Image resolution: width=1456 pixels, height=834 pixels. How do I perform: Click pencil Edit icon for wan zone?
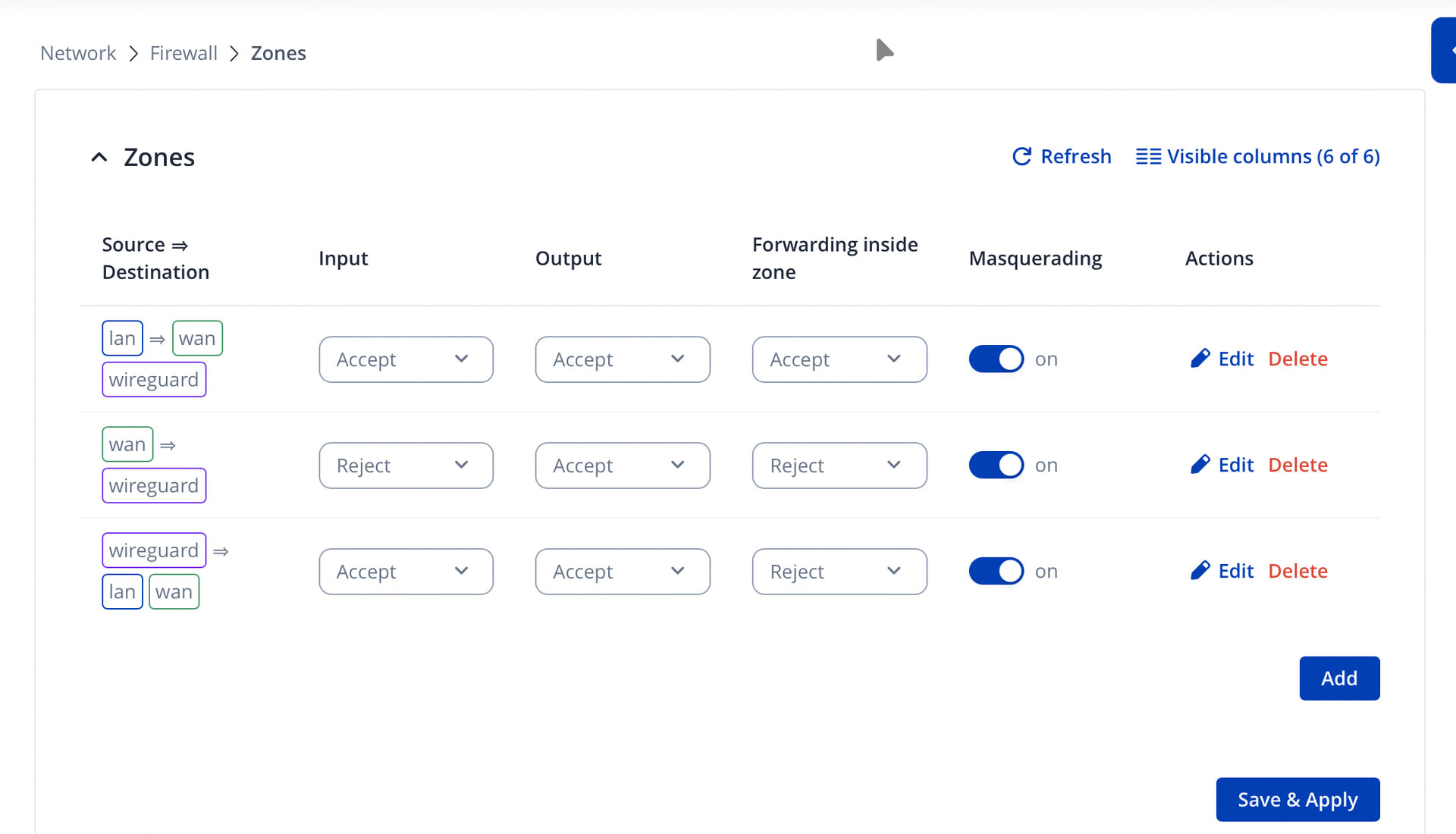tap(1200, 465)
